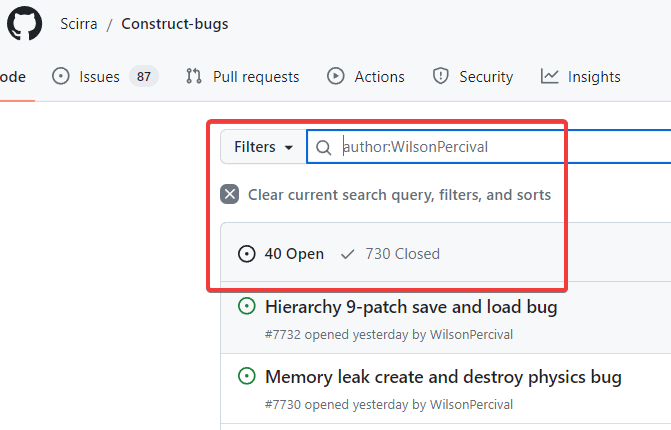Open issue Hierarchy 9-patch save and load bug
Viewport: 671px width, 430px height.
[x=411, y=307]
